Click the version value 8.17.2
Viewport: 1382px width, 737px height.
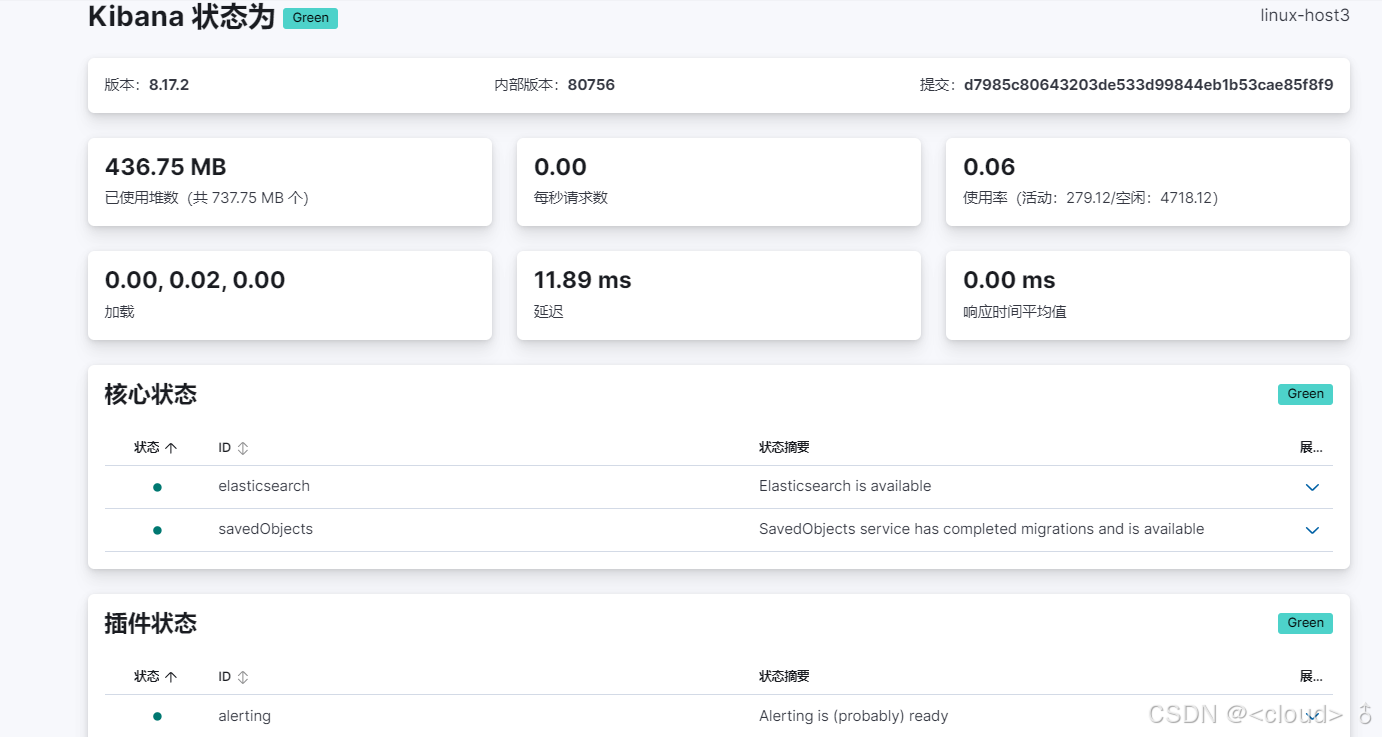(169, 85)
